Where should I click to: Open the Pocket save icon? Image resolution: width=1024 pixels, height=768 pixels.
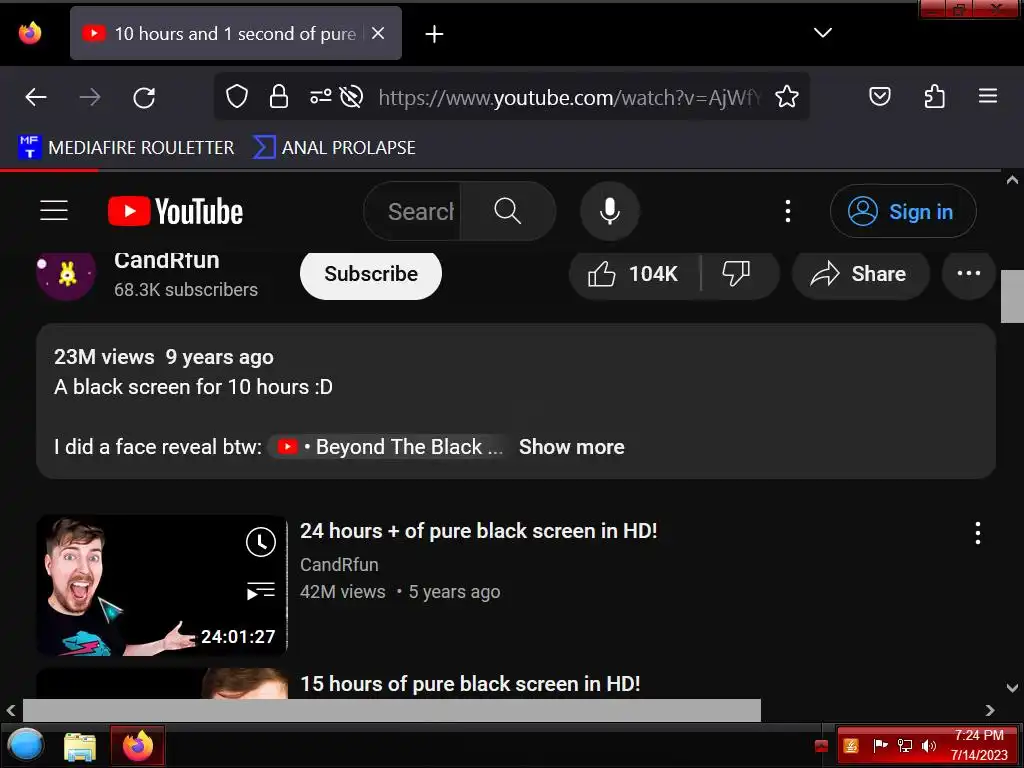[x=880, y=97]
